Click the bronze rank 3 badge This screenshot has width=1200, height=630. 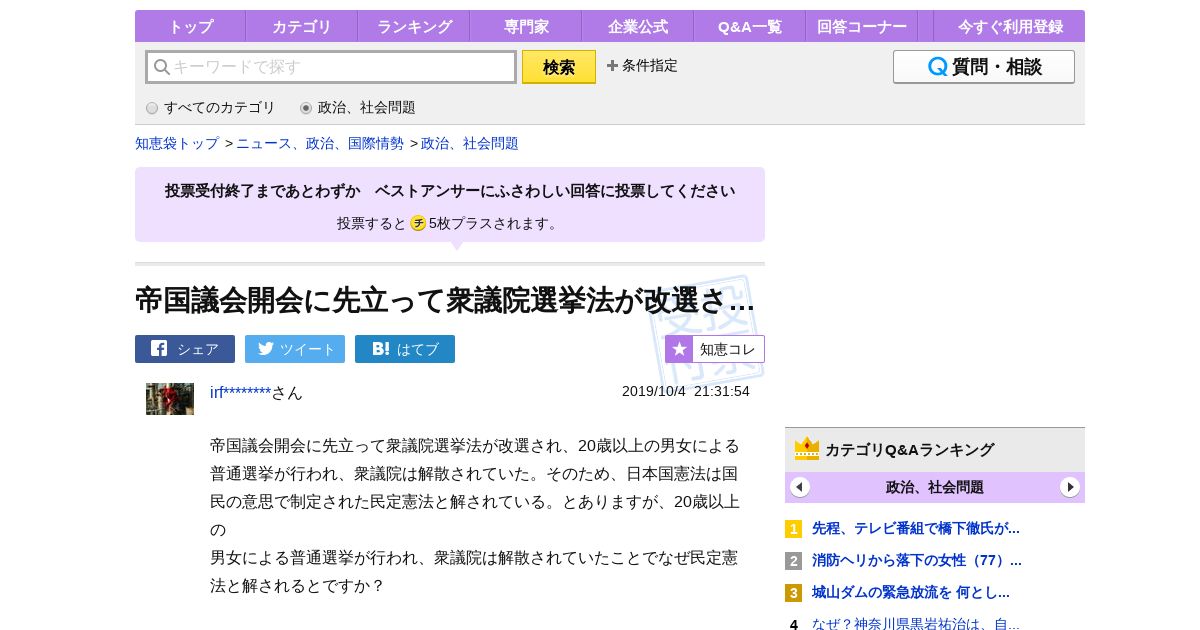click(x=793, y=593)
